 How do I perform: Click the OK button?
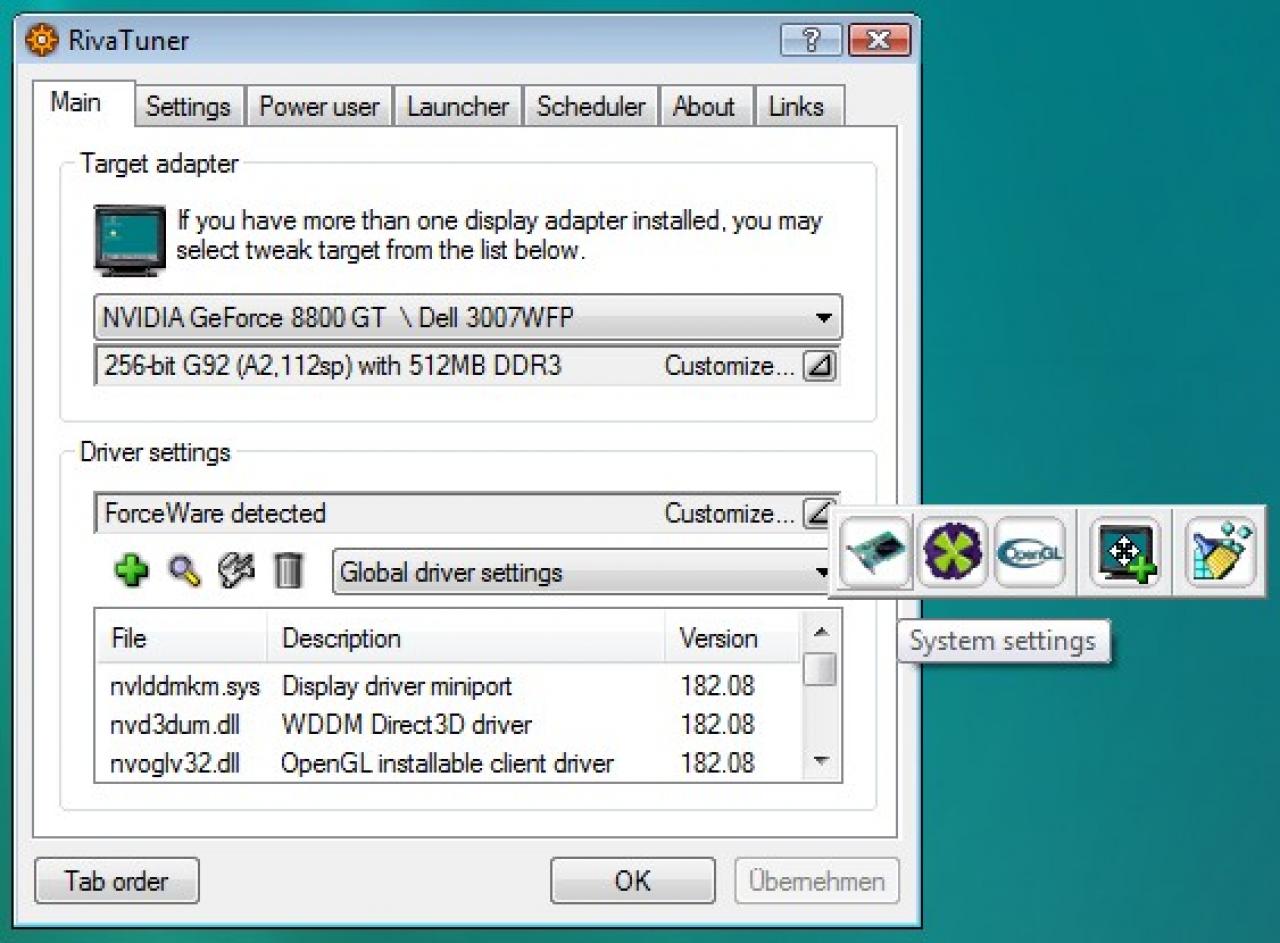[633, 880]
